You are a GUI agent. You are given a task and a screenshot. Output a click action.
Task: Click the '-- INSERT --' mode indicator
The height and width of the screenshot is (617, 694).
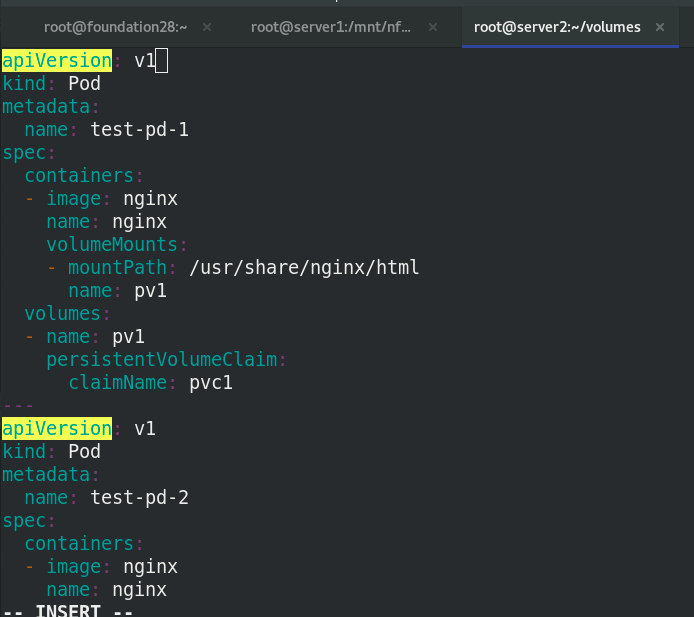pos(68,610)
